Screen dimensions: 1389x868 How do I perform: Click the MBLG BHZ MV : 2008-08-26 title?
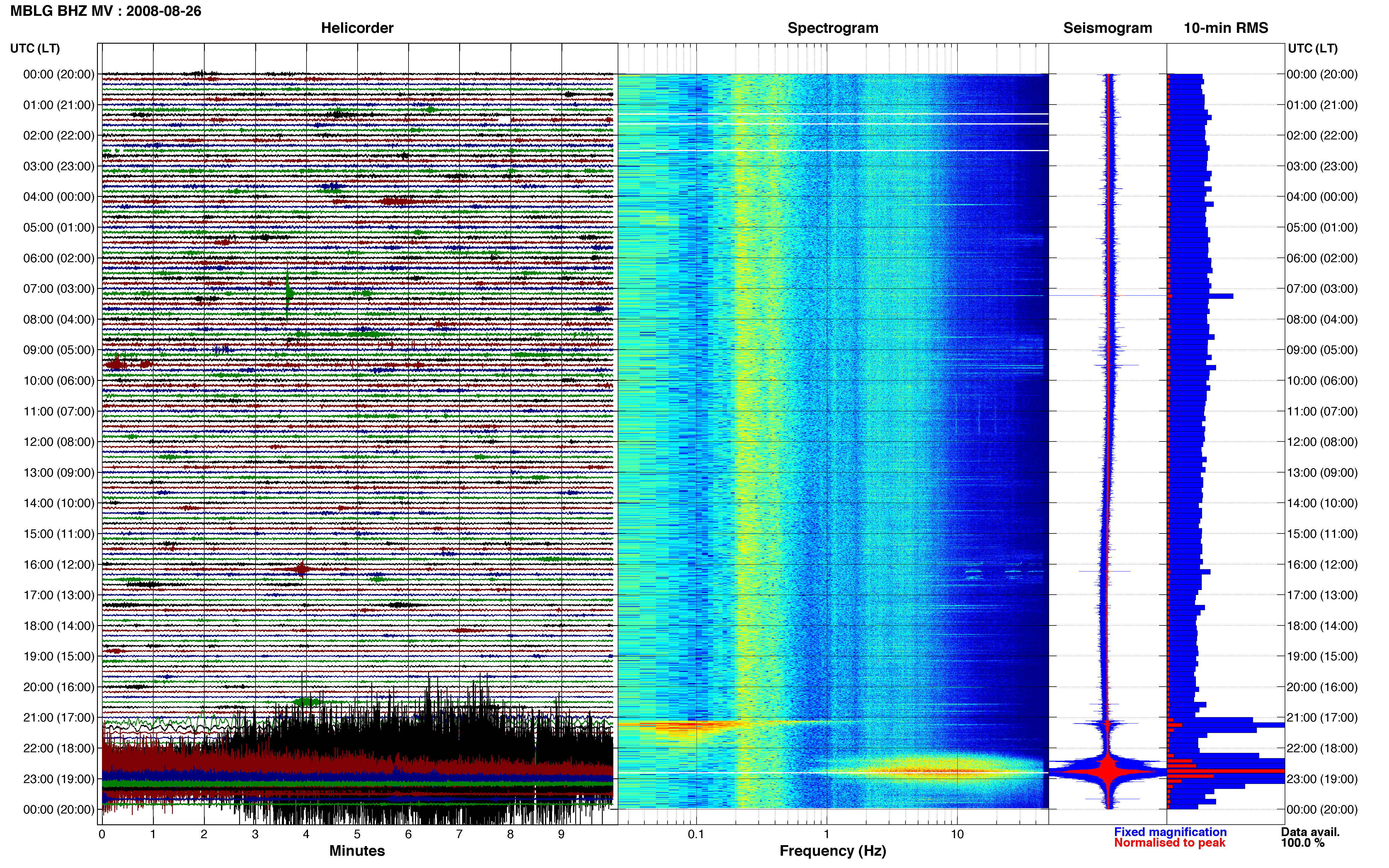click(106, 11)
